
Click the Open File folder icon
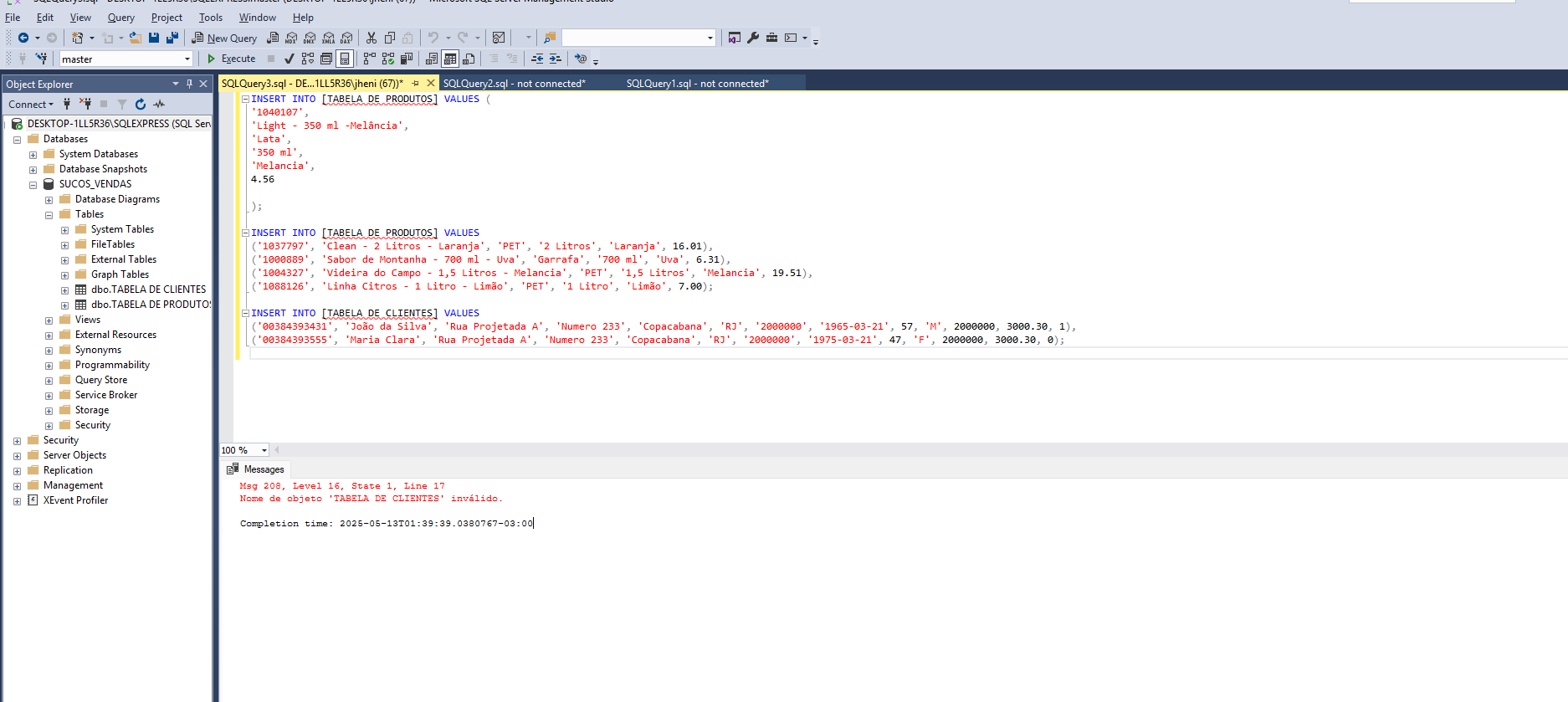pyautogui.click(x=136, y=38)
